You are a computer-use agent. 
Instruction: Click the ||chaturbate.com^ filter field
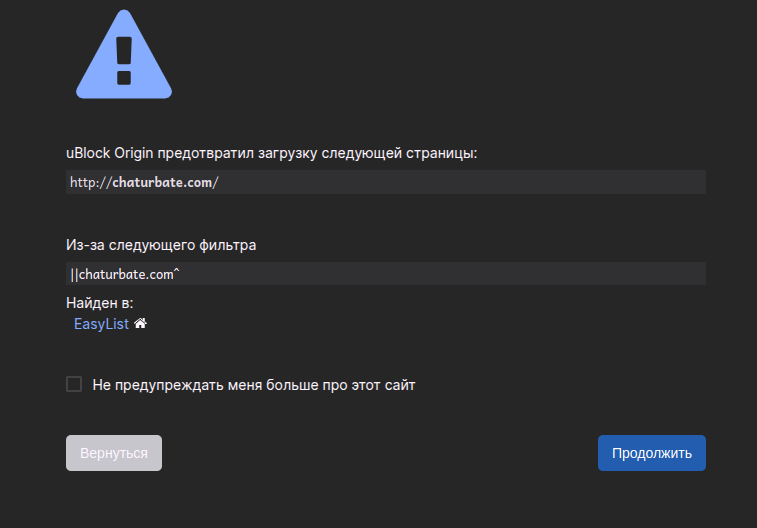click(x=386, y=274)
